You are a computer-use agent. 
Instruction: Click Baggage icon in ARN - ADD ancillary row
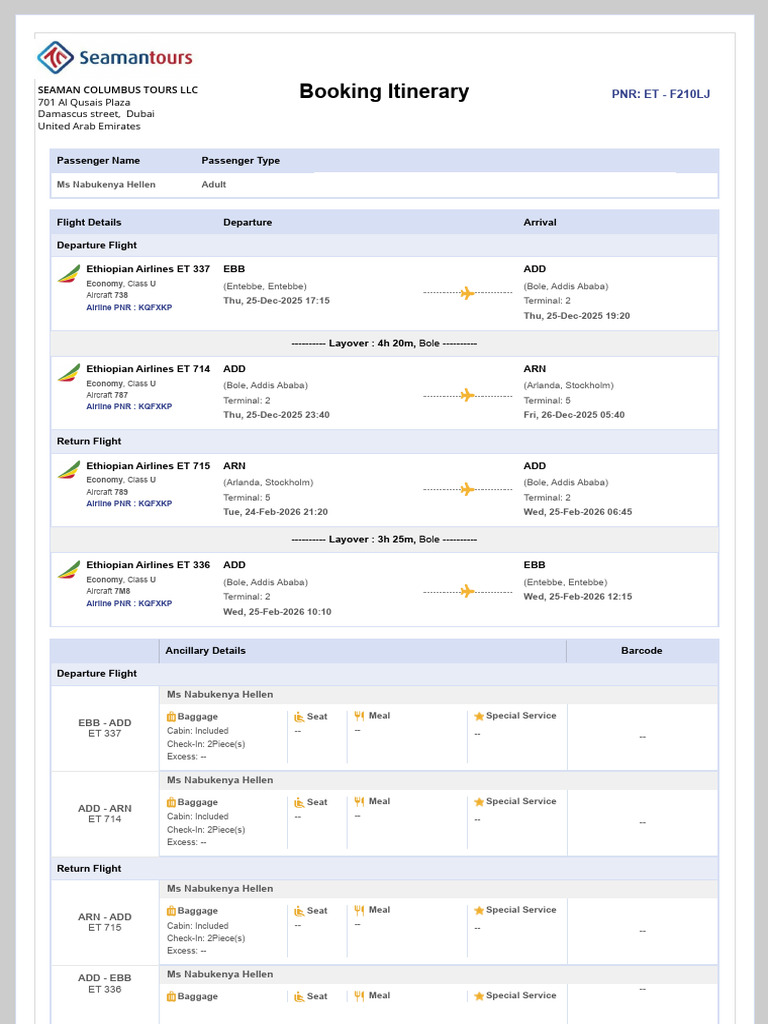(x=171, y=910)
